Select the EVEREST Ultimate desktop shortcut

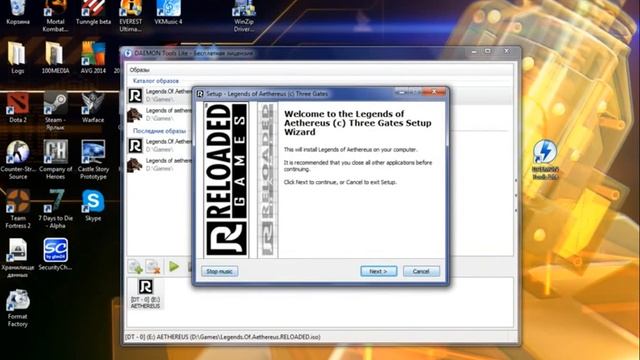(x=131, y=16)
